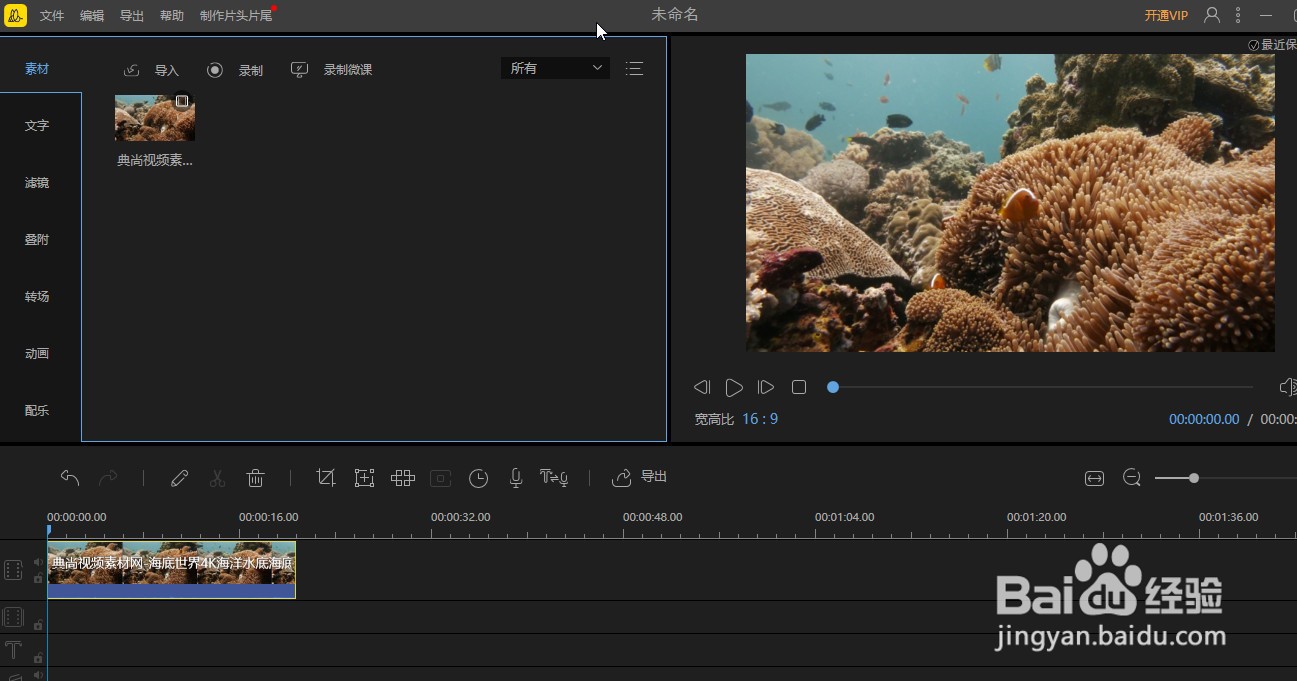The height and width of the screenshot is (681, 1297).
Task: Select the 滤镜 tab
Action: click(37, 183)
